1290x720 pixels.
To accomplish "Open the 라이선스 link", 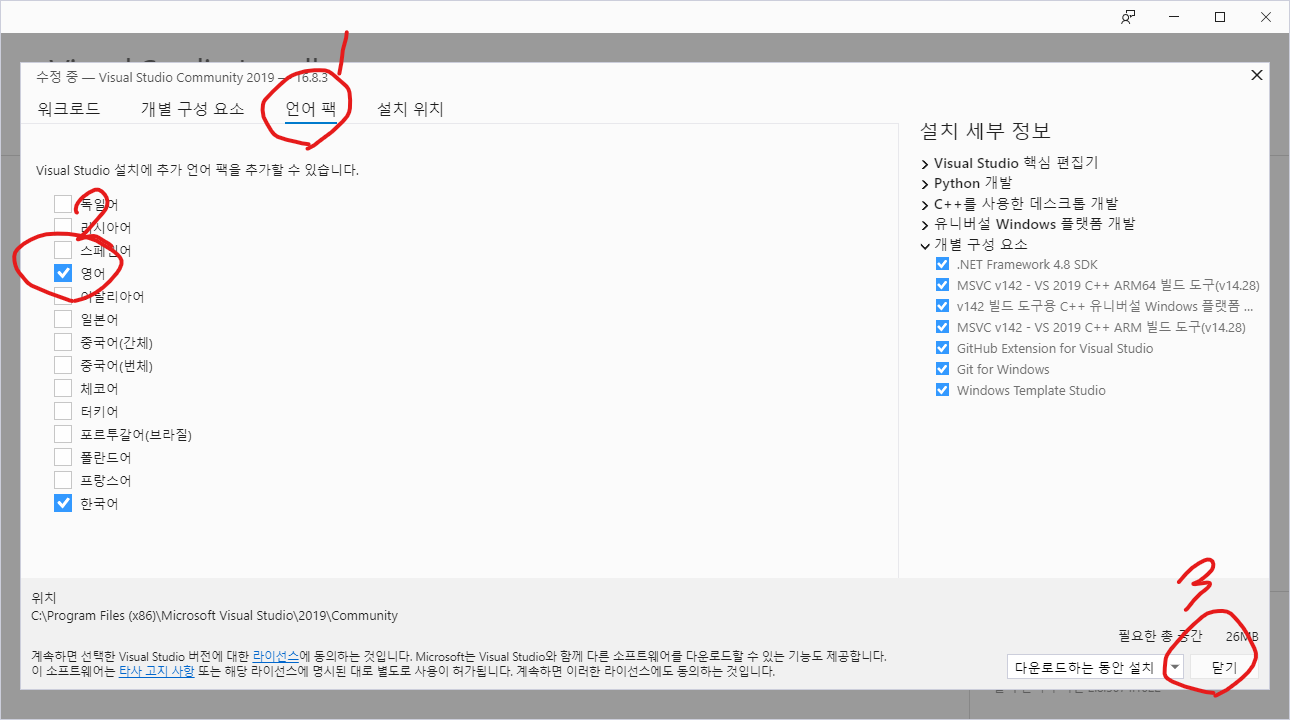I will pyautogui.click(x=275, y=656).
